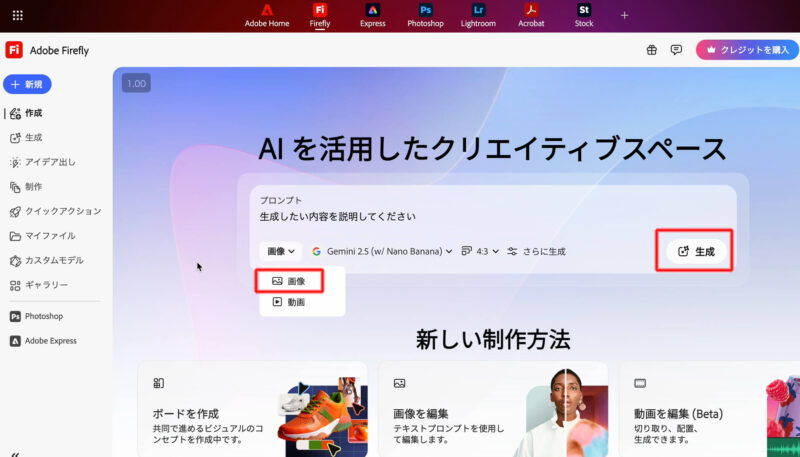Open the gift box icon
This screenshot has width=800, height=457.
pos(652,49)
